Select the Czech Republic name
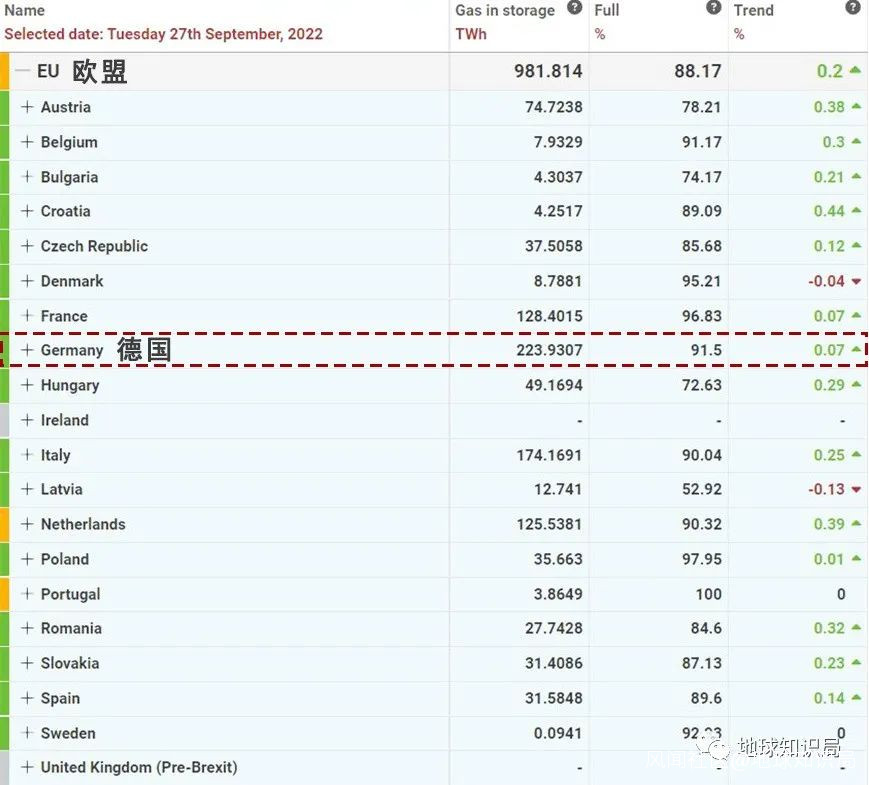The height and width of the screenshot is (785, 869). 94,246
